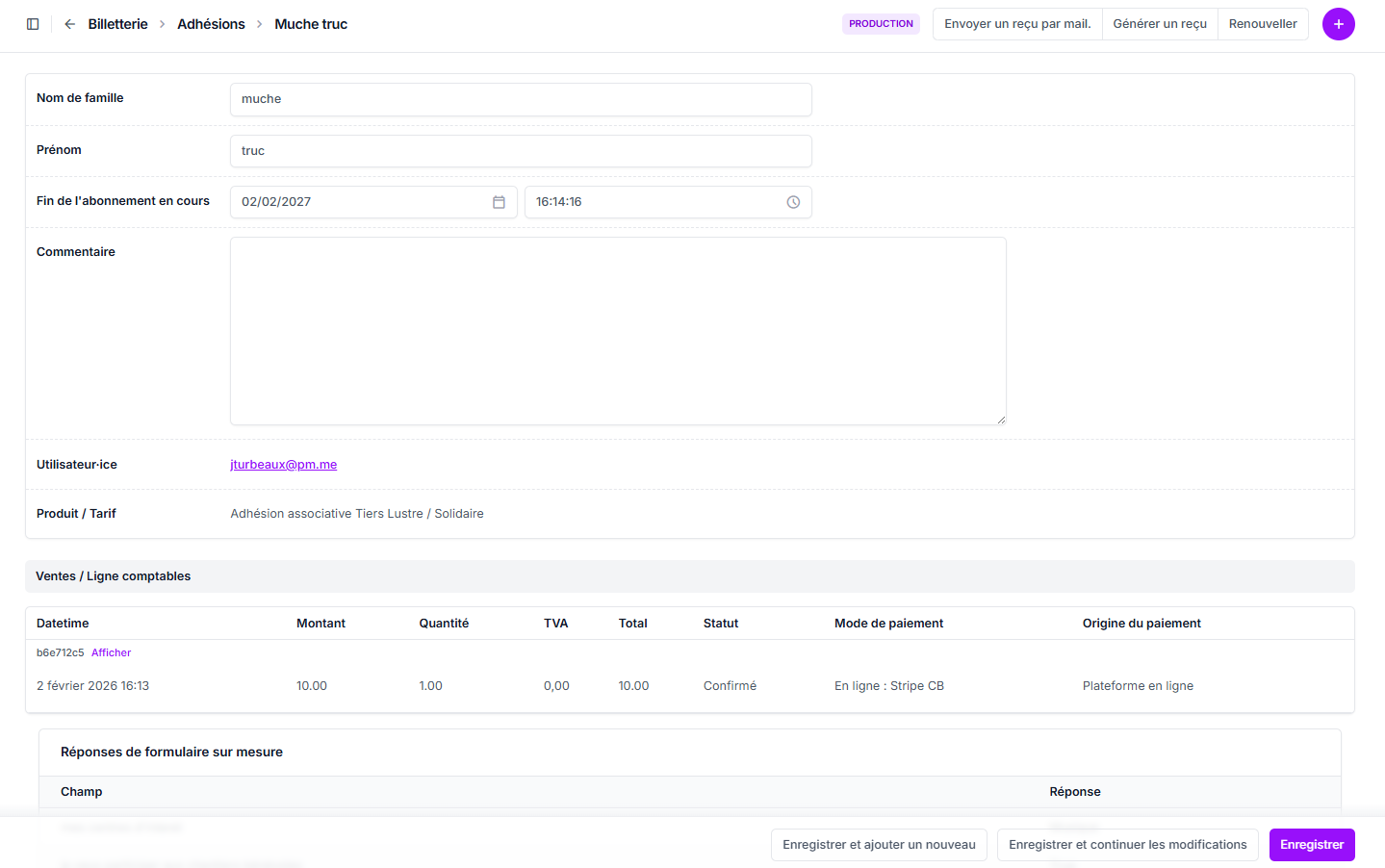The width and height of the screenshot is (1385, 868).
Task: Click the purple plus button
Action: point(1338,24)
